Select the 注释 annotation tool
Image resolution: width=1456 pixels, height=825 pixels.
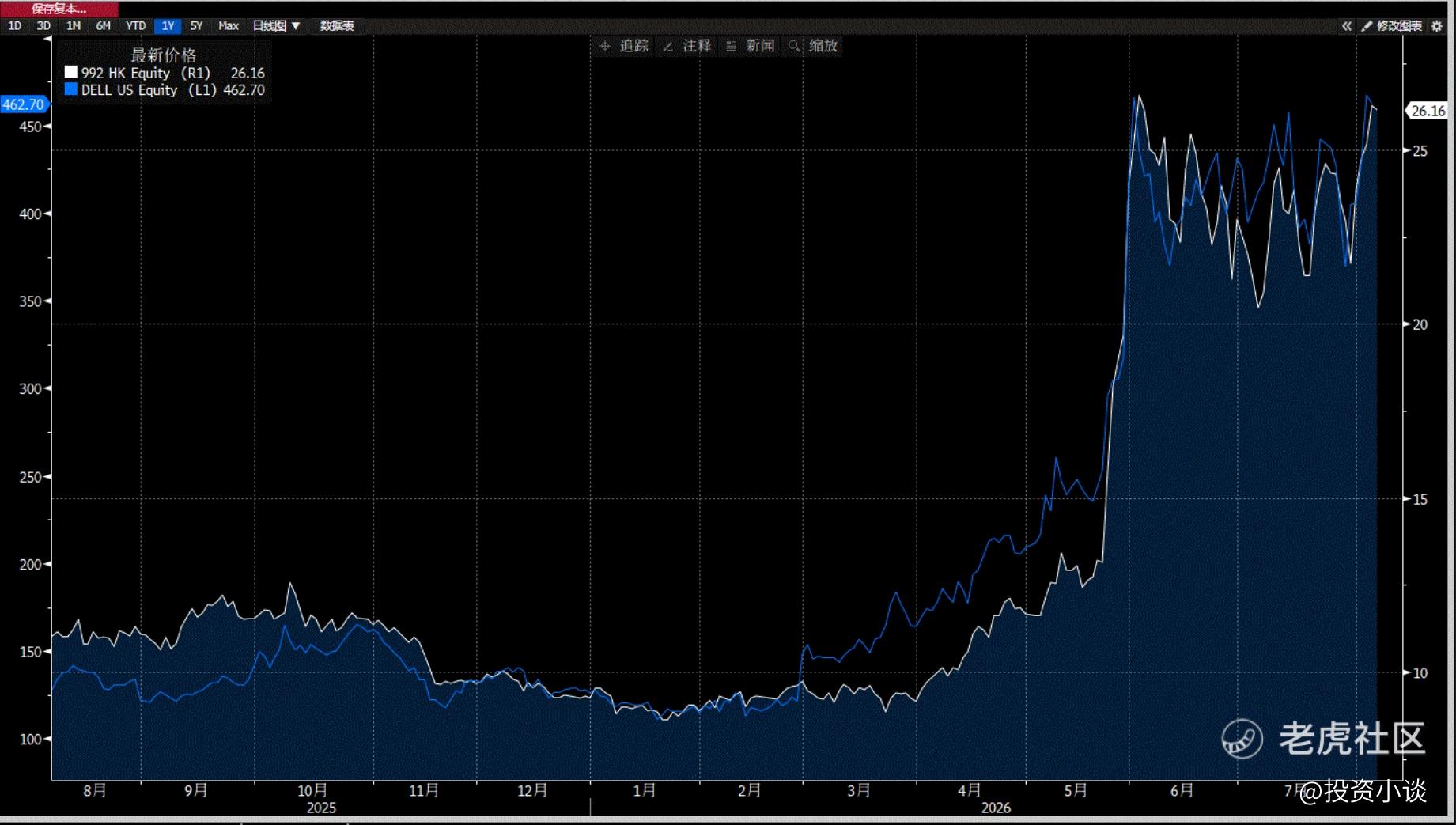(x=687, y=46)
